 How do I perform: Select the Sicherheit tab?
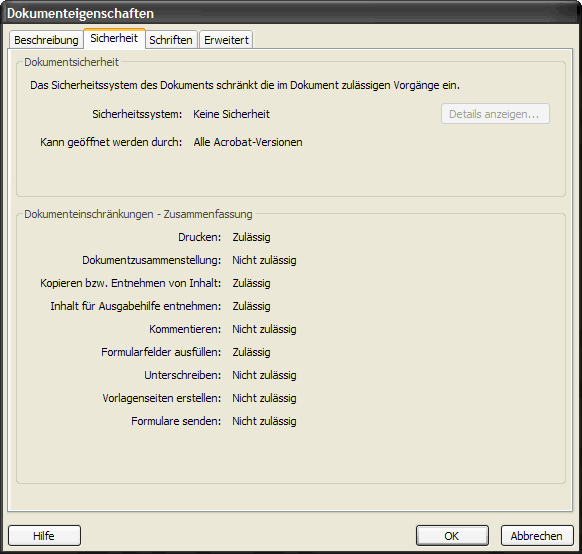(x=114, y=38)
